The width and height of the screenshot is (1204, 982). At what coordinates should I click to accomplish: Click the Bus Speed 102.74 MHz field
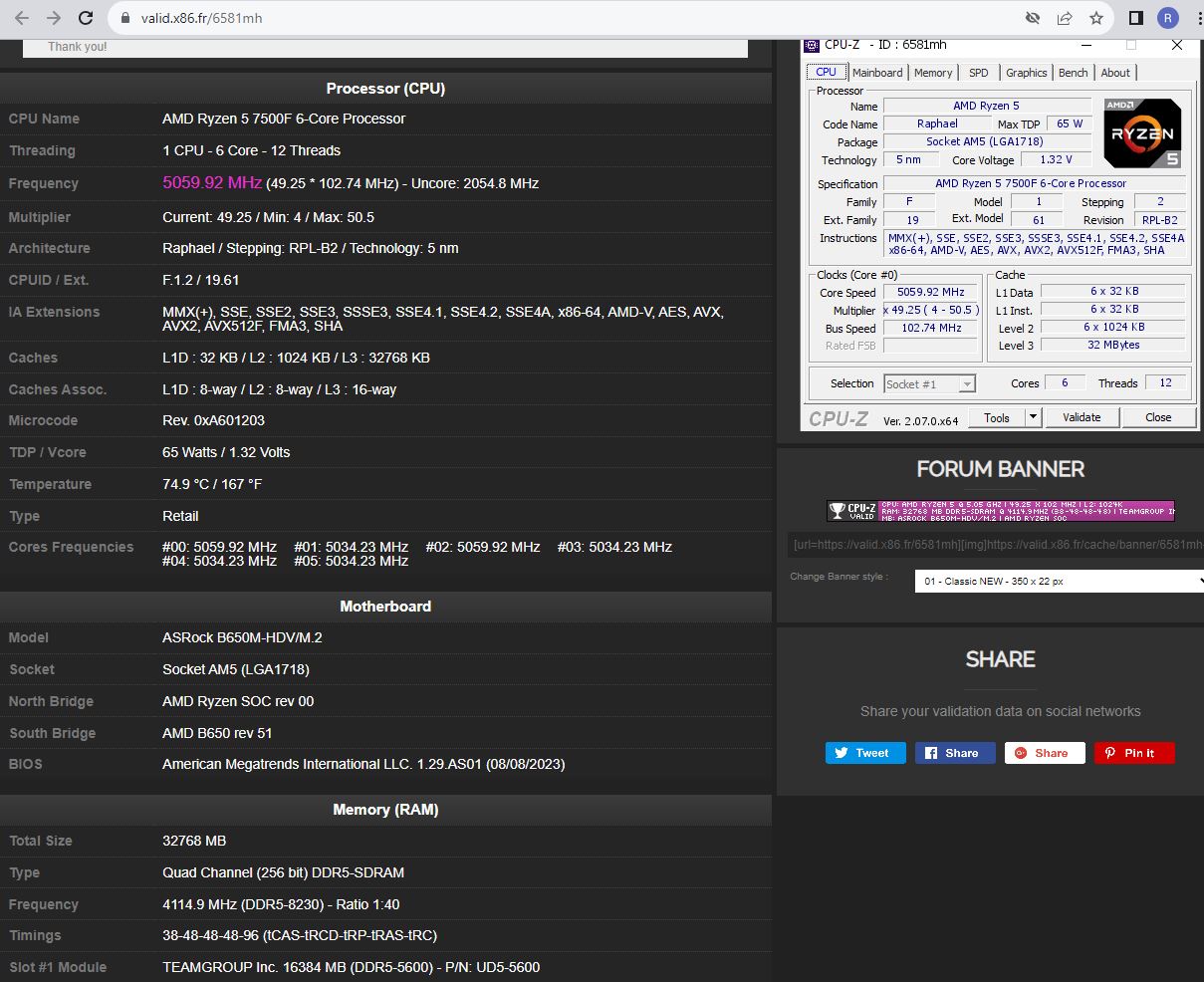coord(930,328)
